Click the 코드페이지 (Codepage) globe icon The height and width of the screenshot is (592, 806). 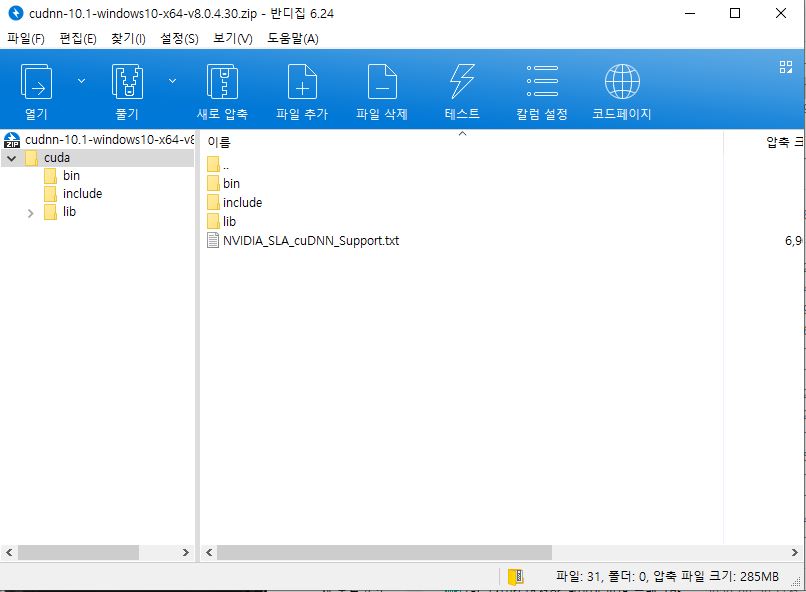click(x=622, y=81)
